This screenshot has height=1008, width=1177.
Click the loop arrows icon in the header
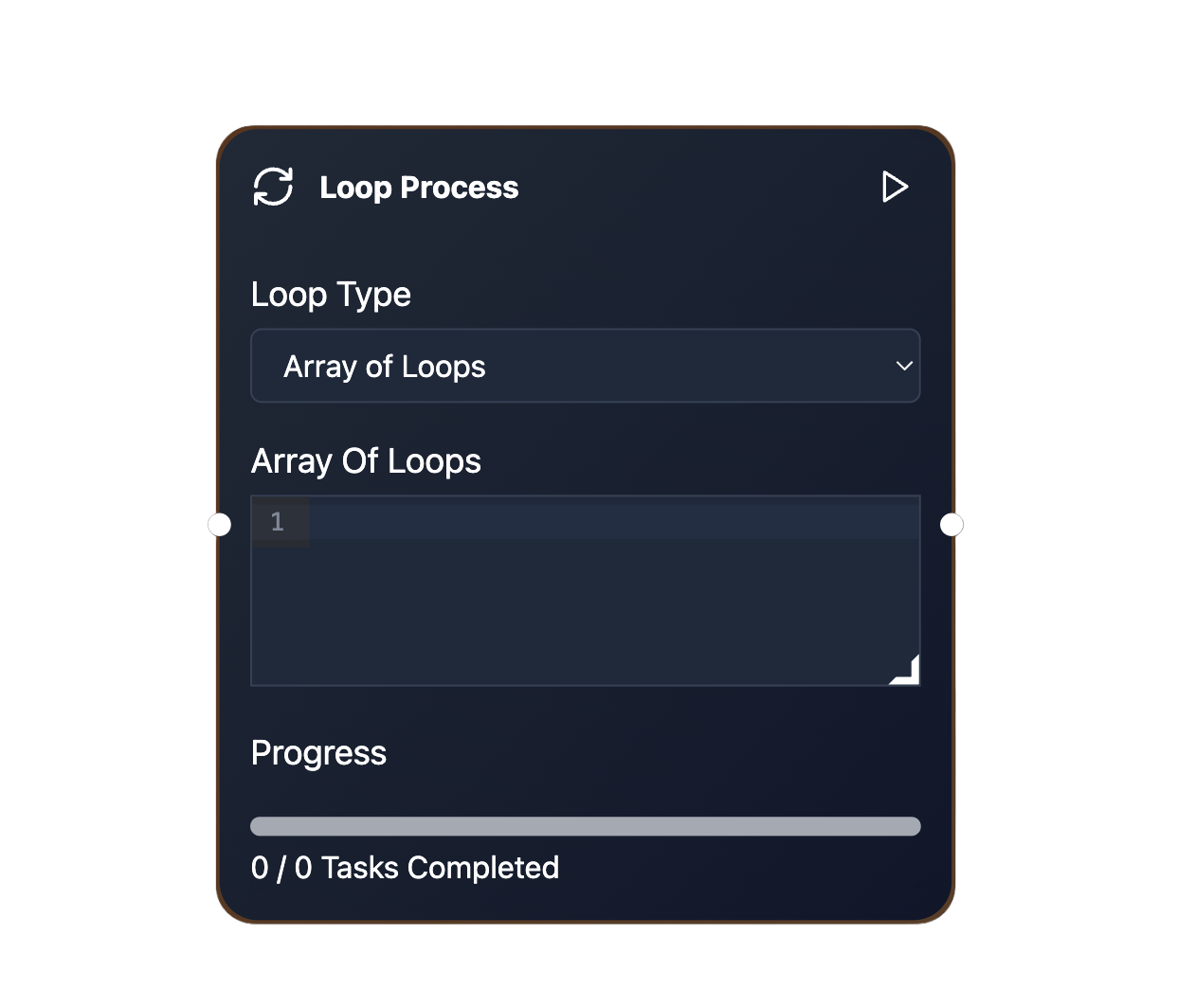(x=273, y=187)
